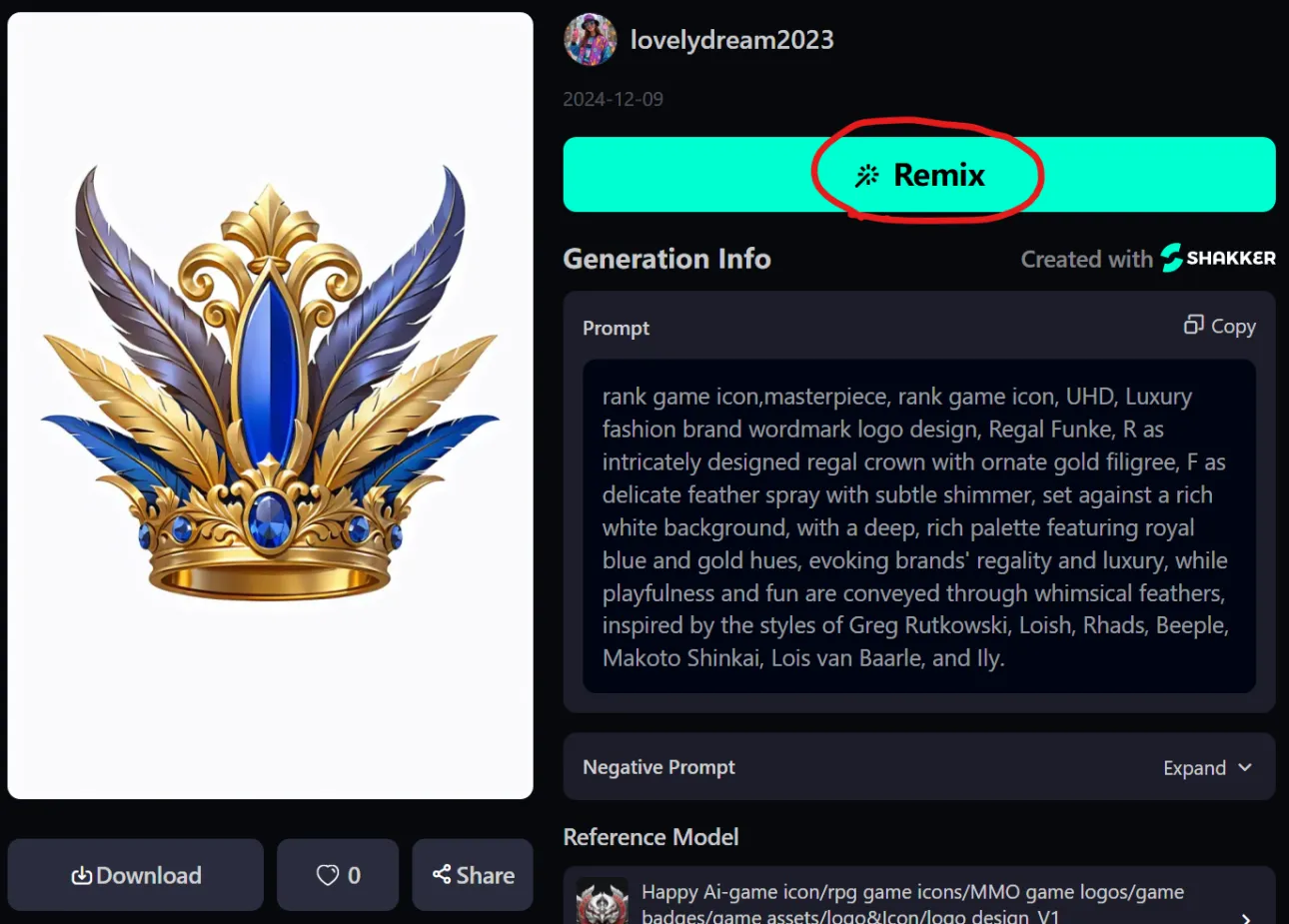The height and width of the screenshot is (924, 1289).
Task: Click the copy icon next to Prompt
Action: click(x=1193, y=325)
